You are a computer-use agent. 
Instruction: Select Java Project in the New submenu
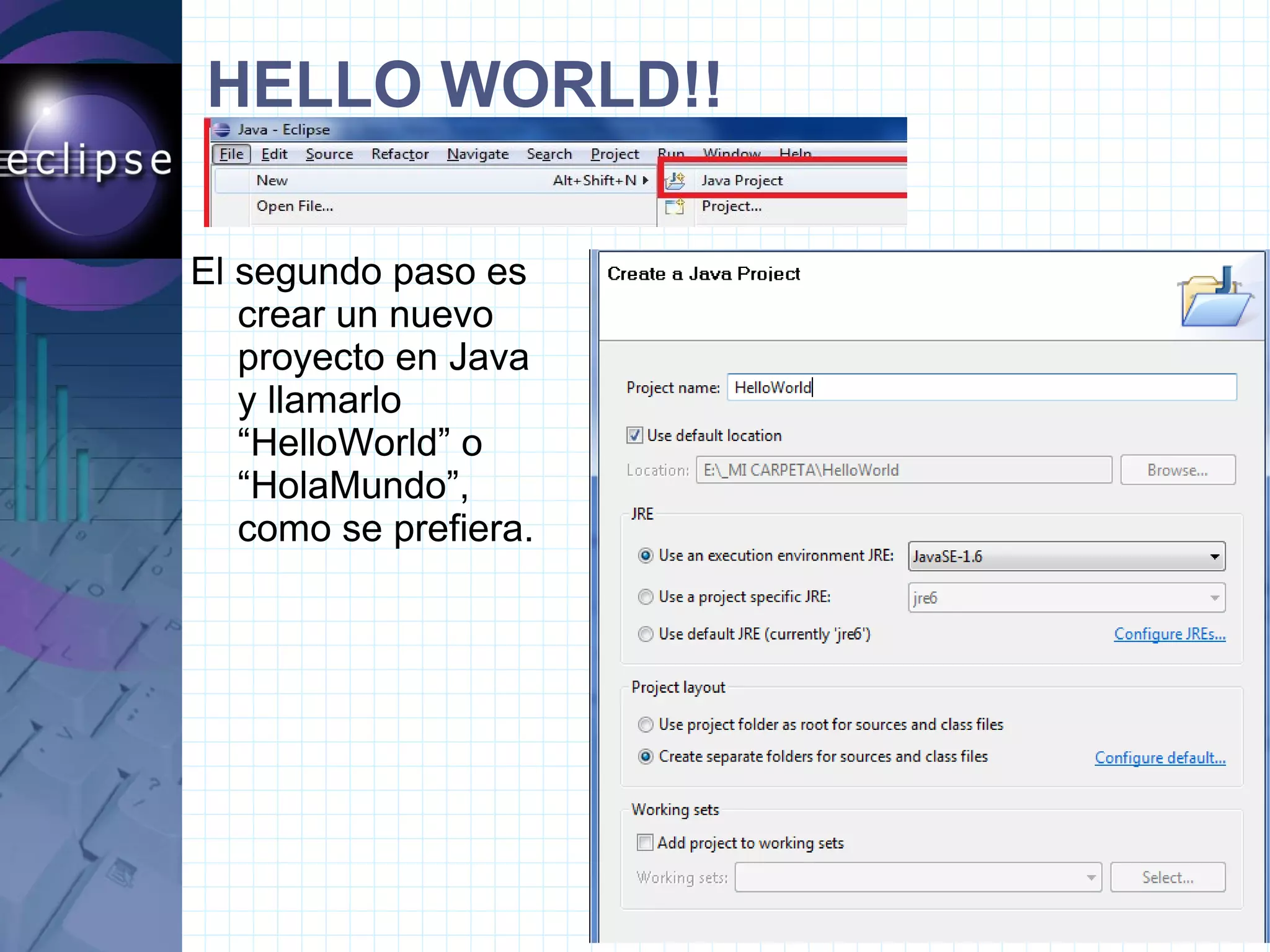pyautogui.click(x=783, y=180)
